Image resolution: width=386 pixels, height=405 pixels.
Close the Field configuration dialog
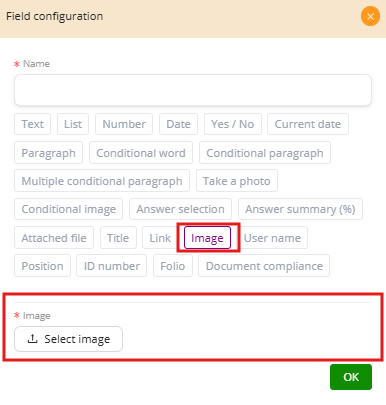(x=370, y=16)
